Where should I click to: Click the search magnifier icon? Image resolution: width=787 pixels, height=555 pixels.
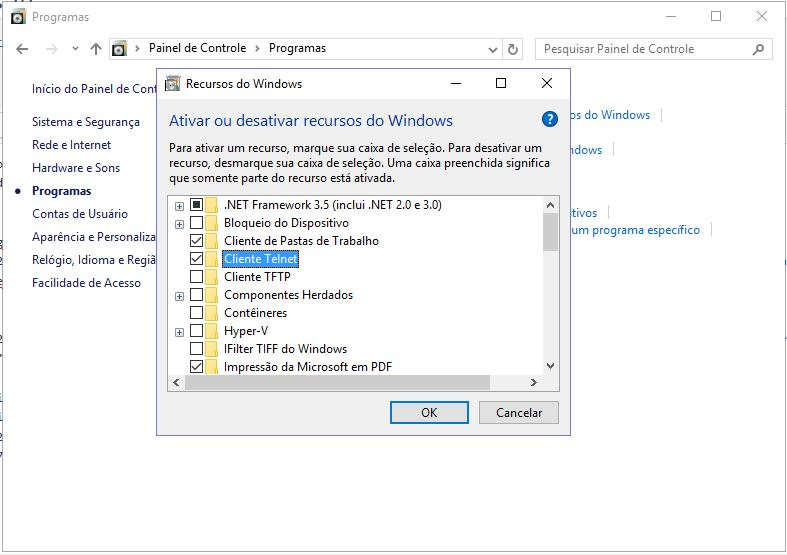click(759, 48)
